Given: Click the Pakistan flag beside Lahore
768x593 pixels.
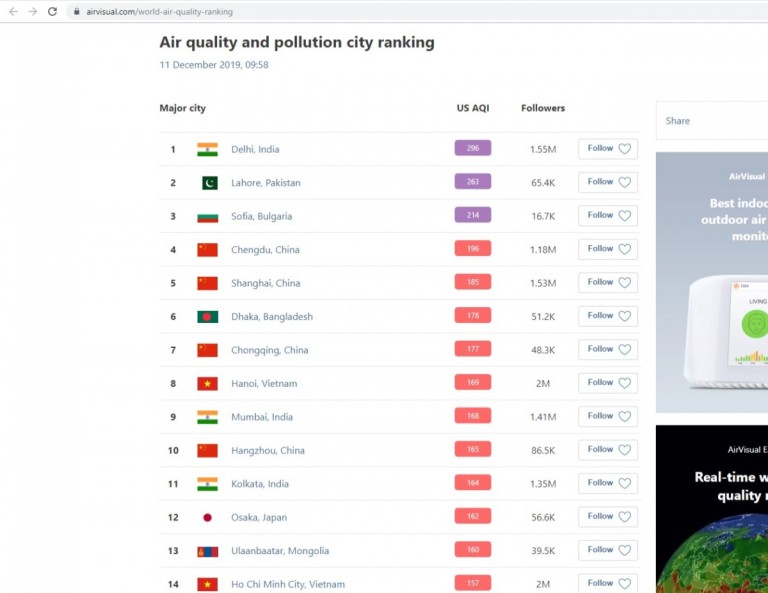Looking at the screenshot, I should 208,183.
